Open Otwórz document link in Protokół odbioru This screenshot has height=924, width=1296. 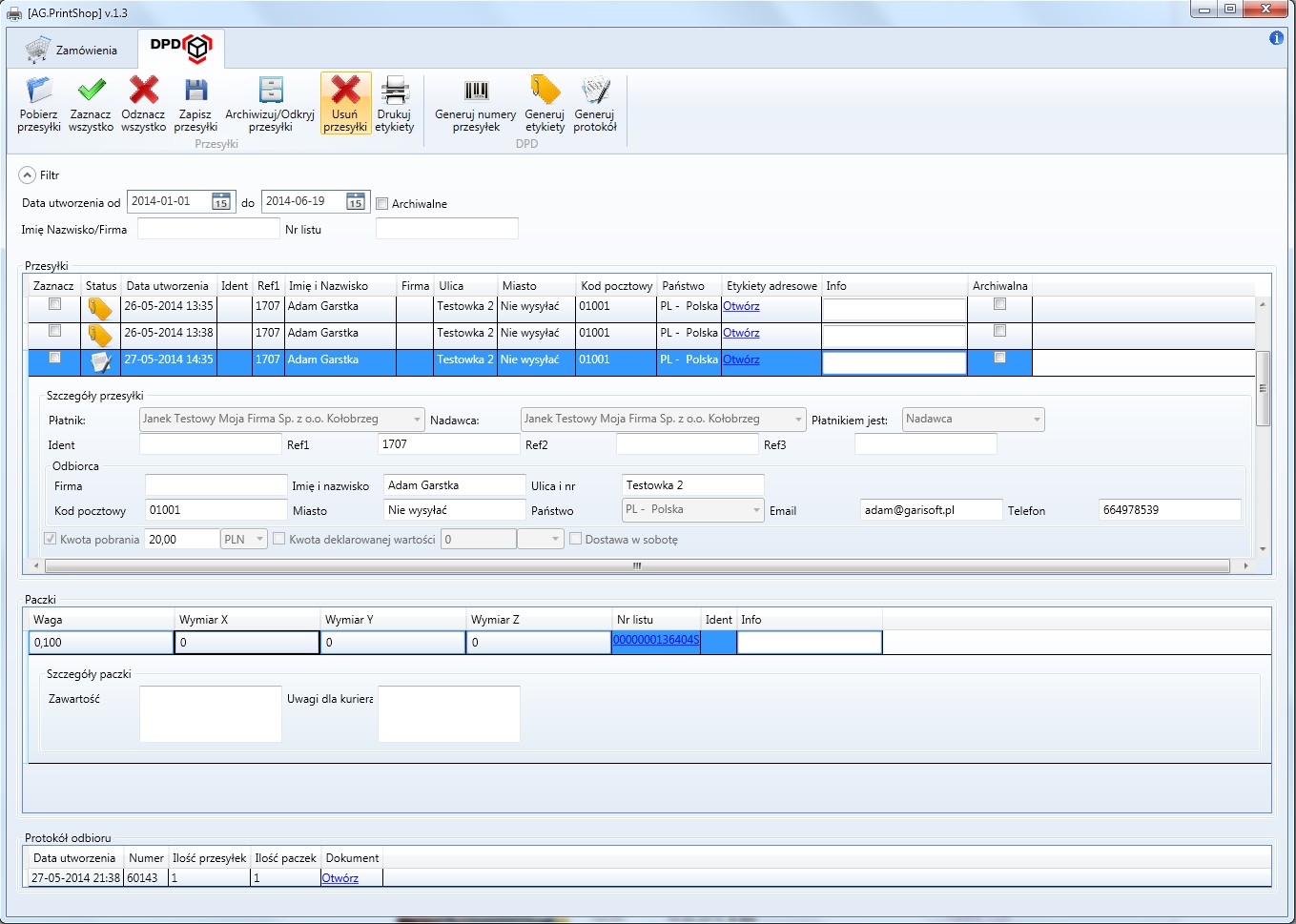click(339, 878)
